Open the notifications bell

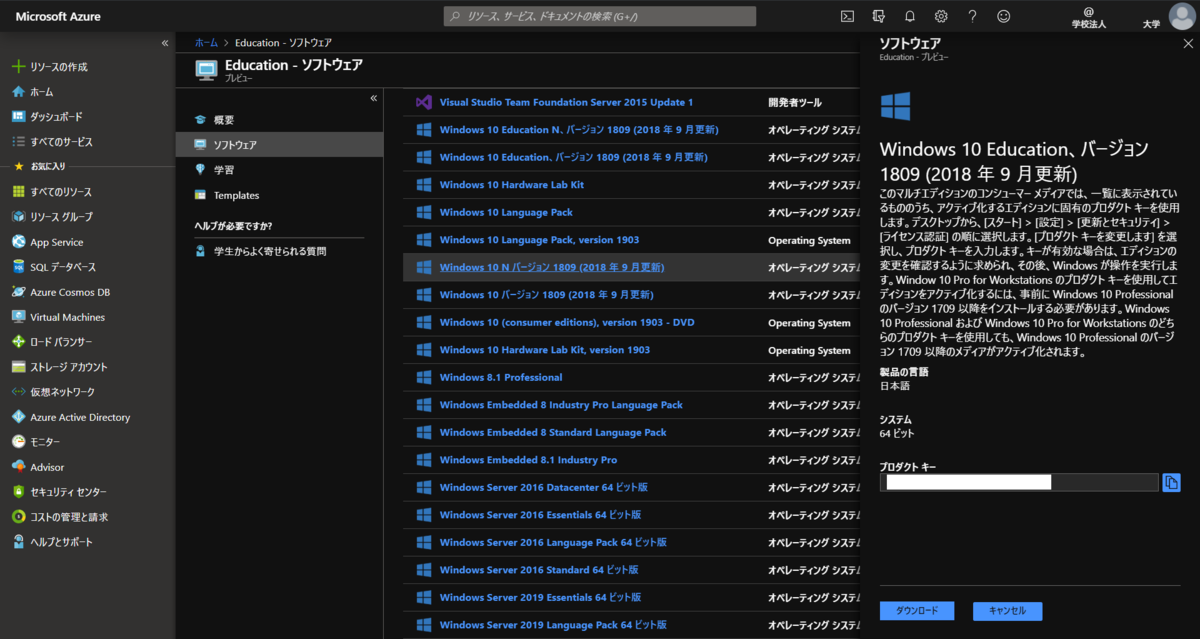tap(909, 16)
